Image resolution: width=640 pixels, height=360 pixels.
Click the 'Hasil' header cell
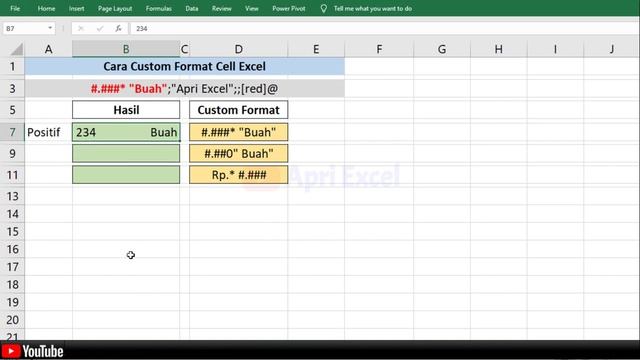pos(126,110)
